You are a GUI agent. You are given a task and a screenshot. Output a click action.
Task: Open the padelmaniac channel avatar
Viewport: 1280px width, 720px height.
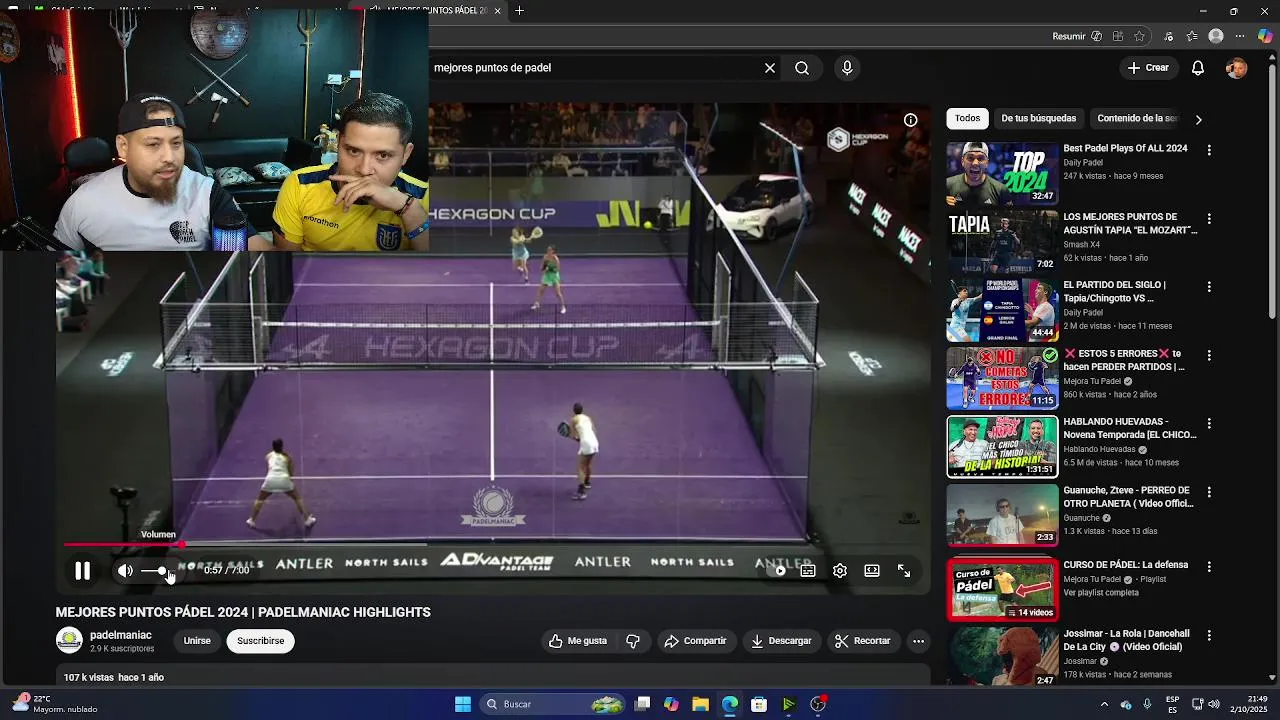69,640
